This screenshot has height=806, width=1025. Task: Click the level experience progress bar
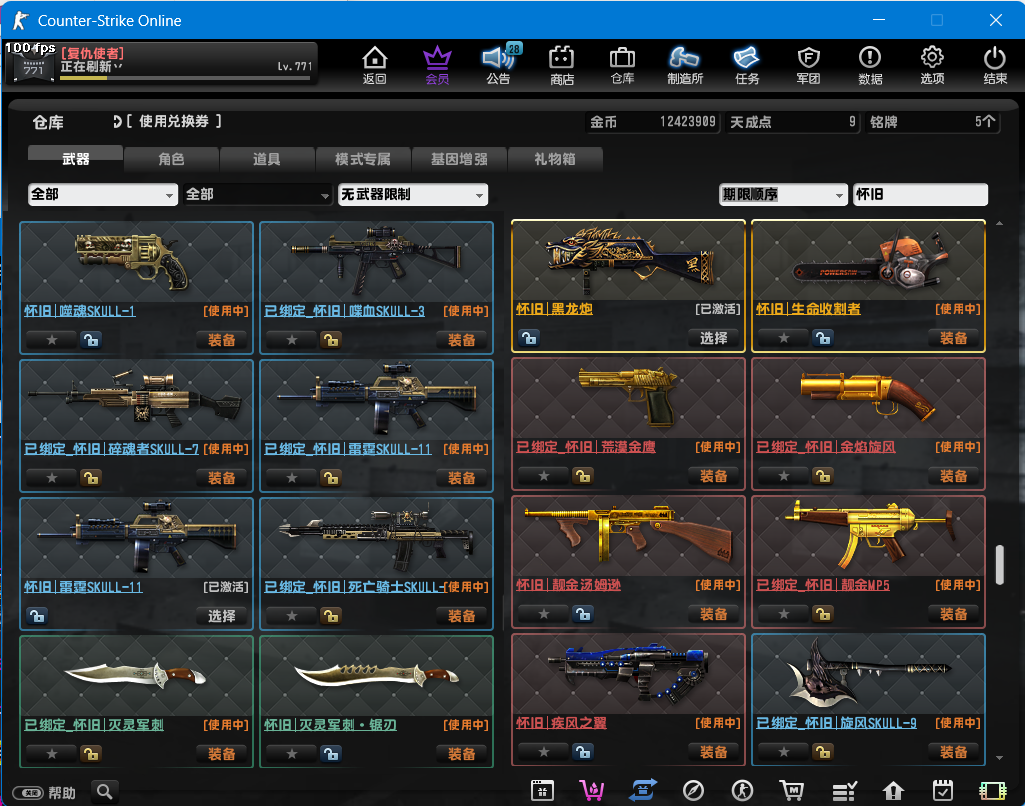tap(185, 78)
